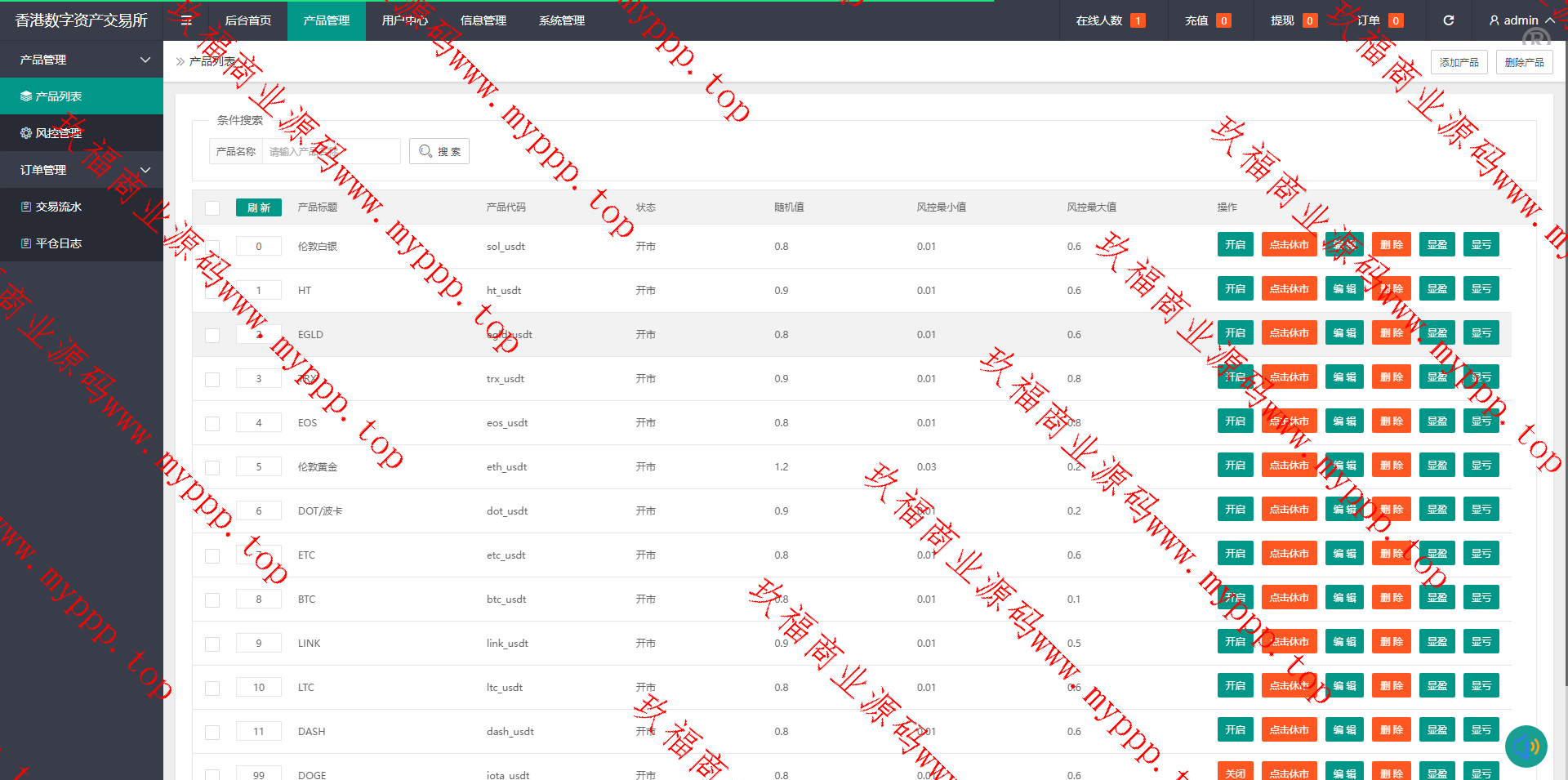Viewport: 1568px width, 780px height.
Task: Click the 添加产品 button
Action: click(1459, 62)
